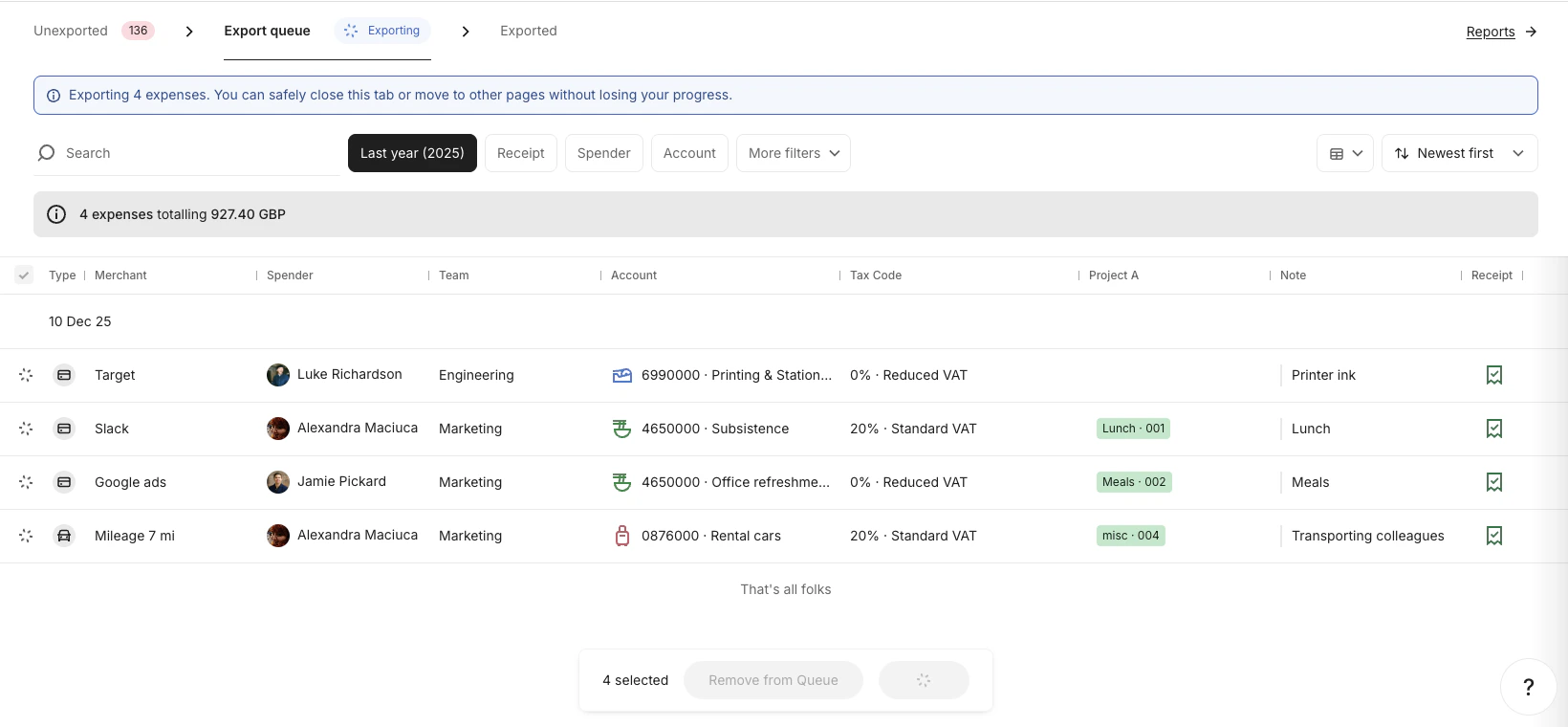Open the Newest first sort dropdown
1568x727 pixels.
tap(1459, 153)
